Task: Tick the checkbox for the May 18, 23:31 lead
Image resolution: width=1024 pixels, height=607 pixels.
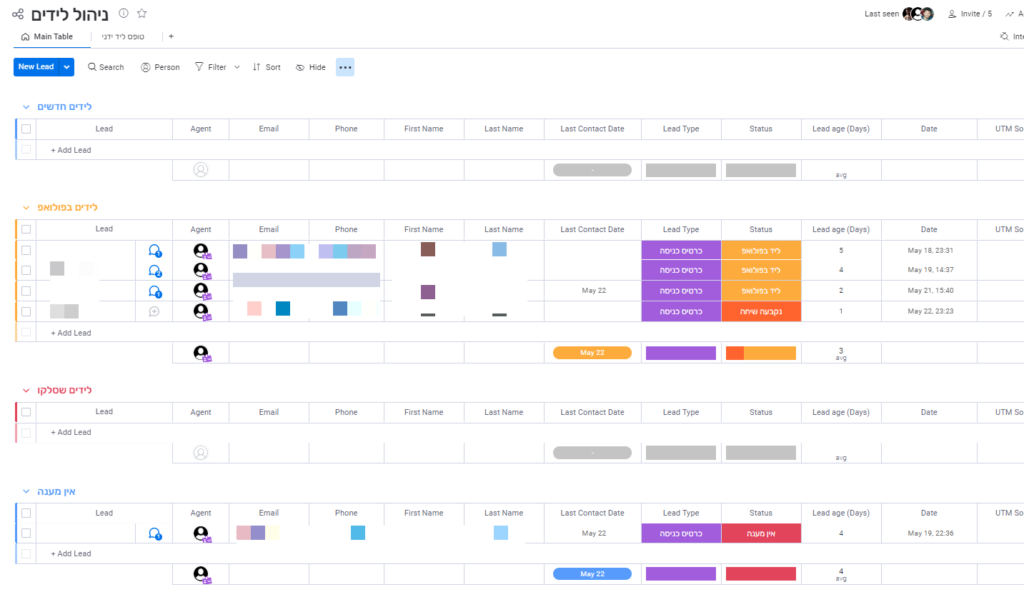Action: tap(26, 250)
